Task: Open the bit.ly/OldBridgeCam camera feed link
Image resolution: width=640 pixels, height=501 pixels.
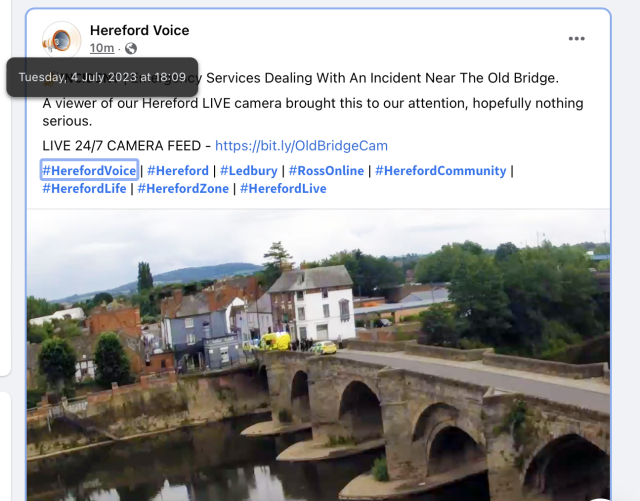Action: pyautogui.click(x=301, y=146)
